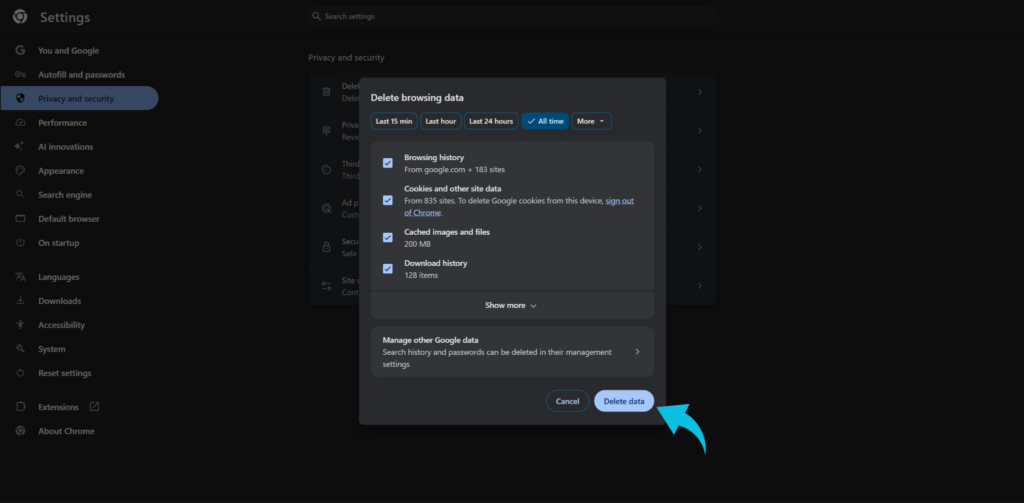Click the AI innovations sparkle icon
Screen dimensions: 1024x503
[20, 146]
